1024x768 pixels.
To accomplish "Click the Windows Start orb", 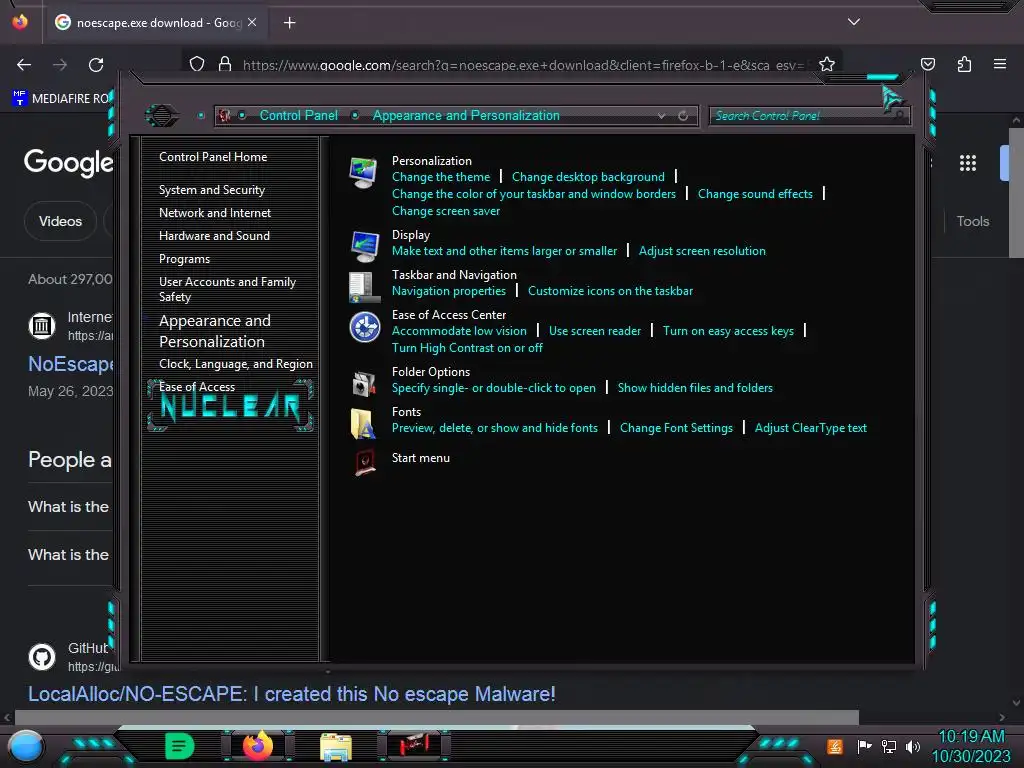I will click(26, 747).
